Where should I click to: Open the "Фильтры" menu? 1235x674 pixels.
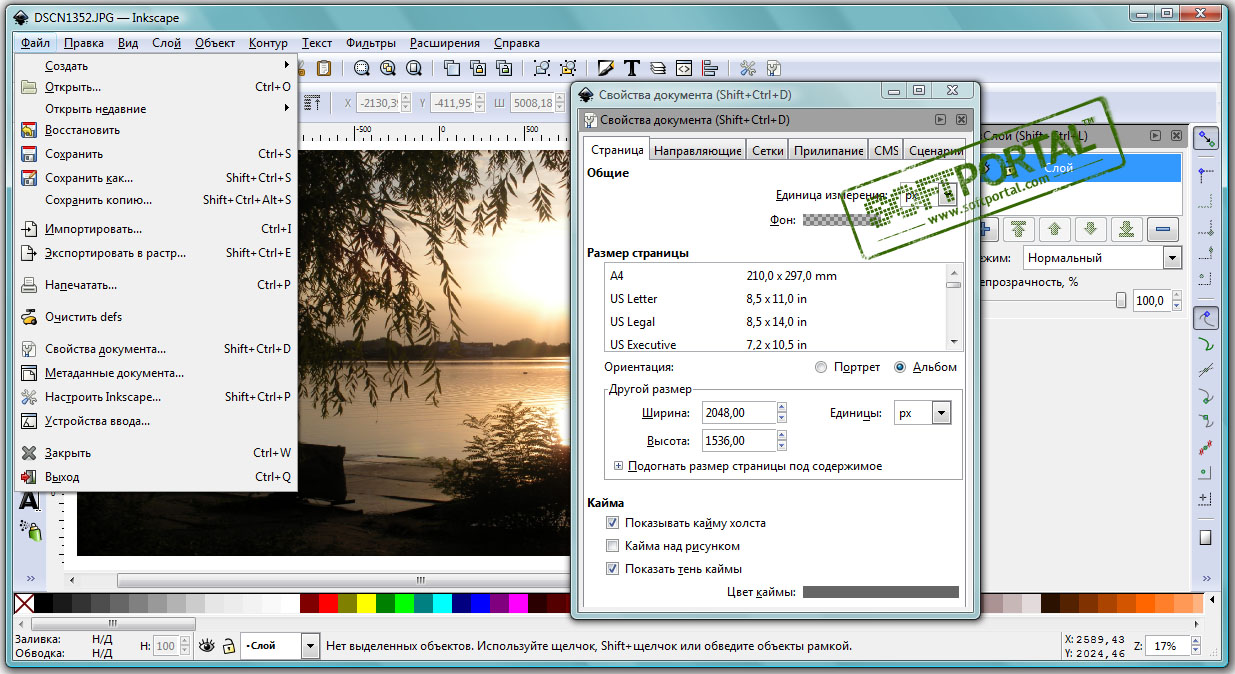pos(371,43)
